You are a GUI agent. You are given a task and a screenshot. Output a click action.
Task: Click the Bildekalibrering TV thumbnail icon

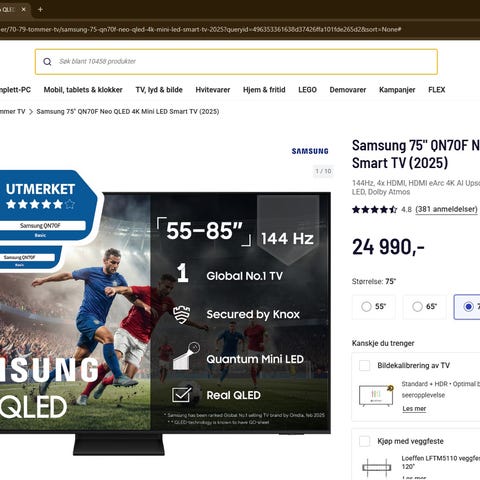click(x=376, y=395)
